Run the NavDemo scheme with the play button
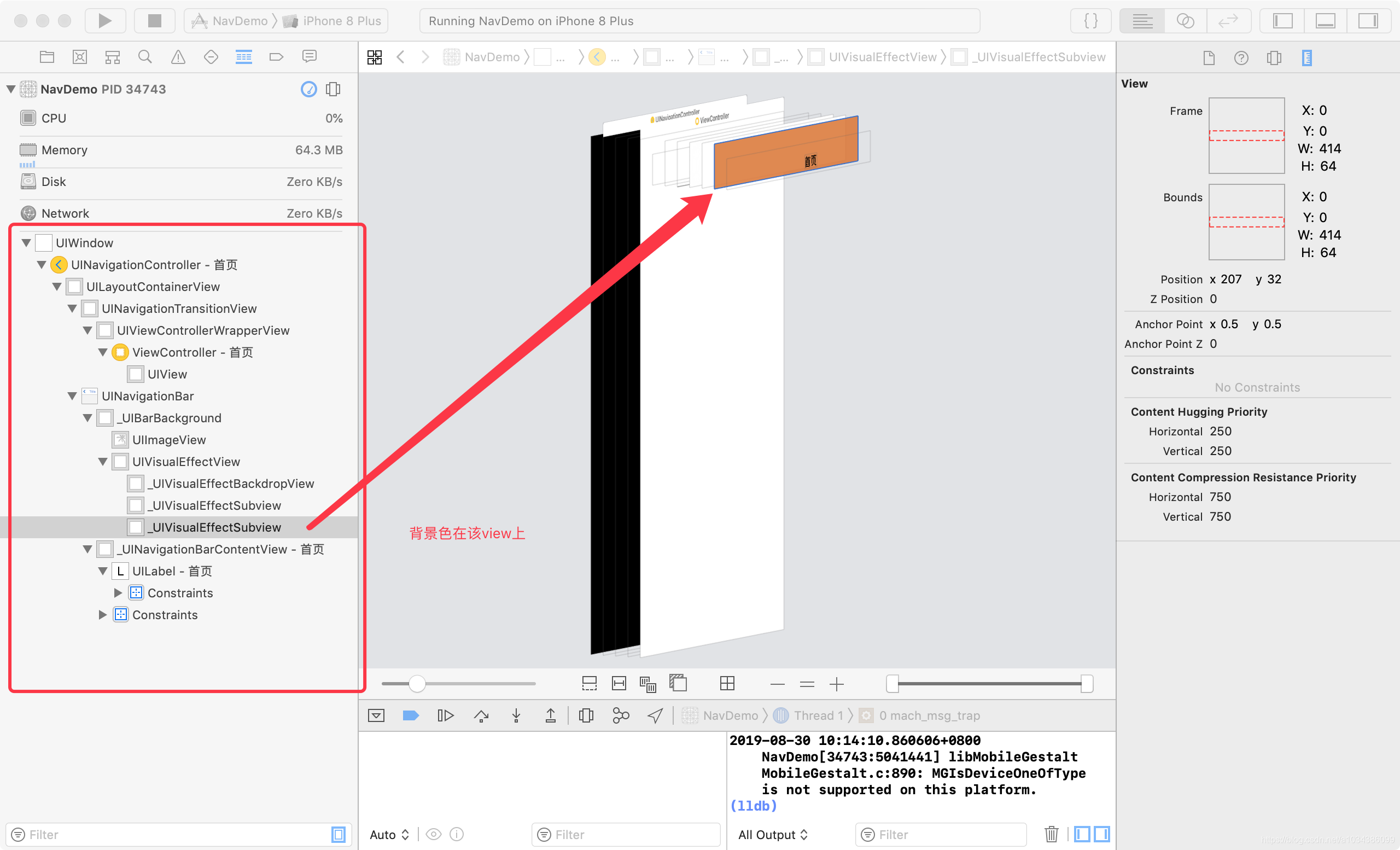Screen dimensions: 1400x850 coord(104,20)
